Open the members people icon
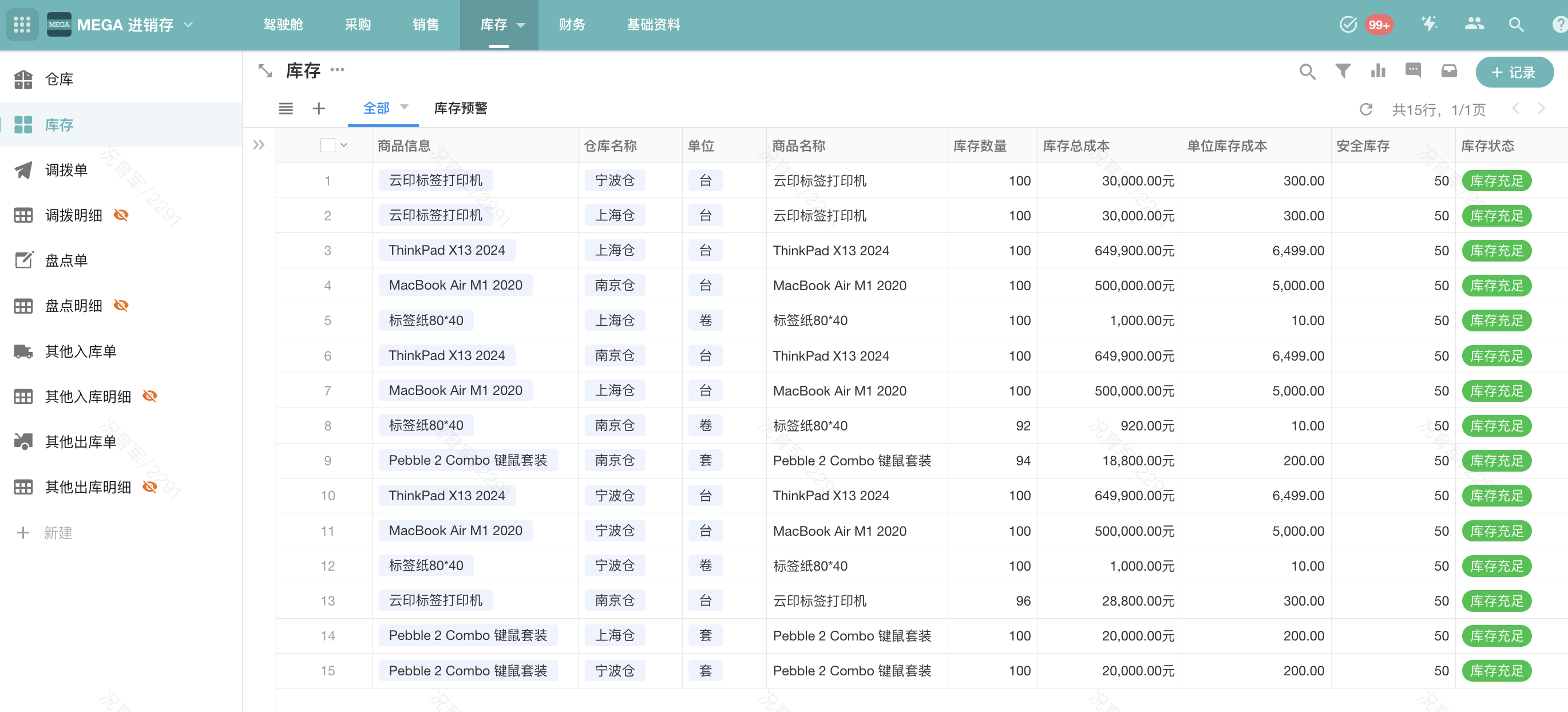The height and width of the screenshot is (712, 1568). coord(1474,23)
